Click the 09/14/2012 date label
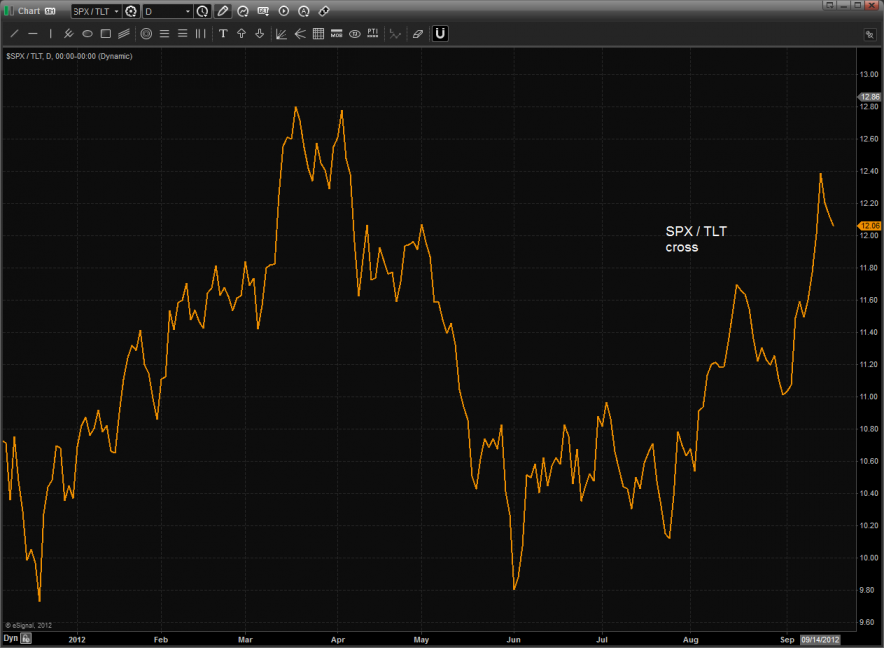The image size is (884, 648). [820, 640]
